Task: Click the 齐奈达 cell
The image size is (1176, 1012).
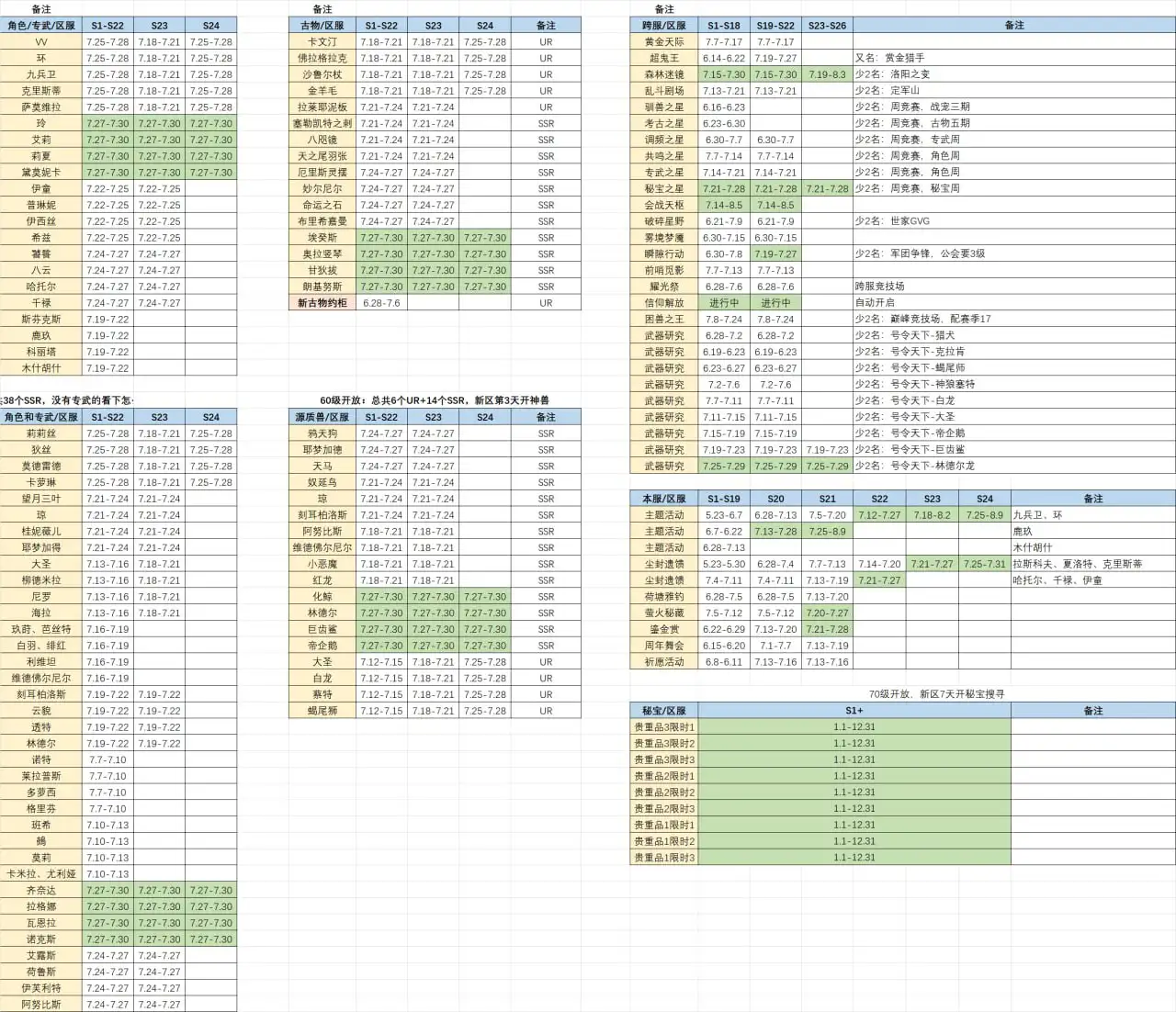Action: pyautogui.click(x=40, y=891)
